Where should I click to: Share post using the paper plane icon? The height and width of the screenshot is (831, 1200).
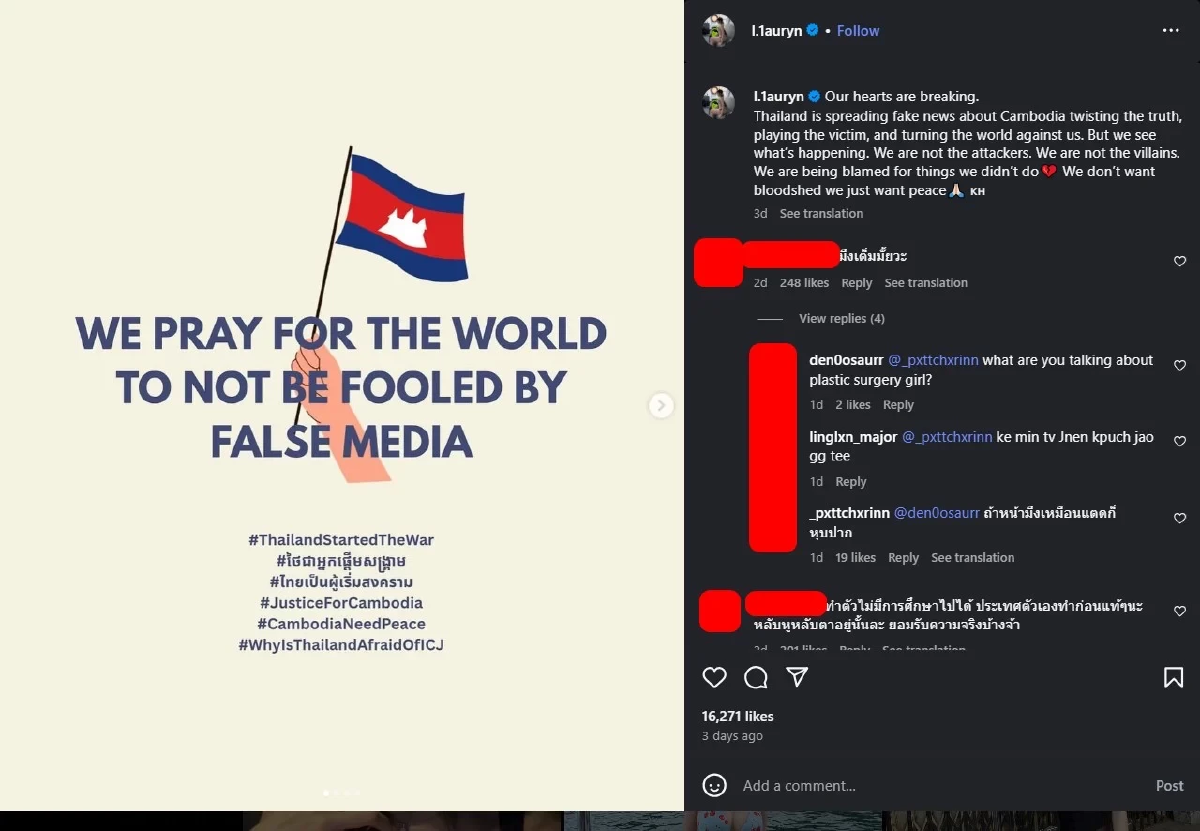[797, 678]
